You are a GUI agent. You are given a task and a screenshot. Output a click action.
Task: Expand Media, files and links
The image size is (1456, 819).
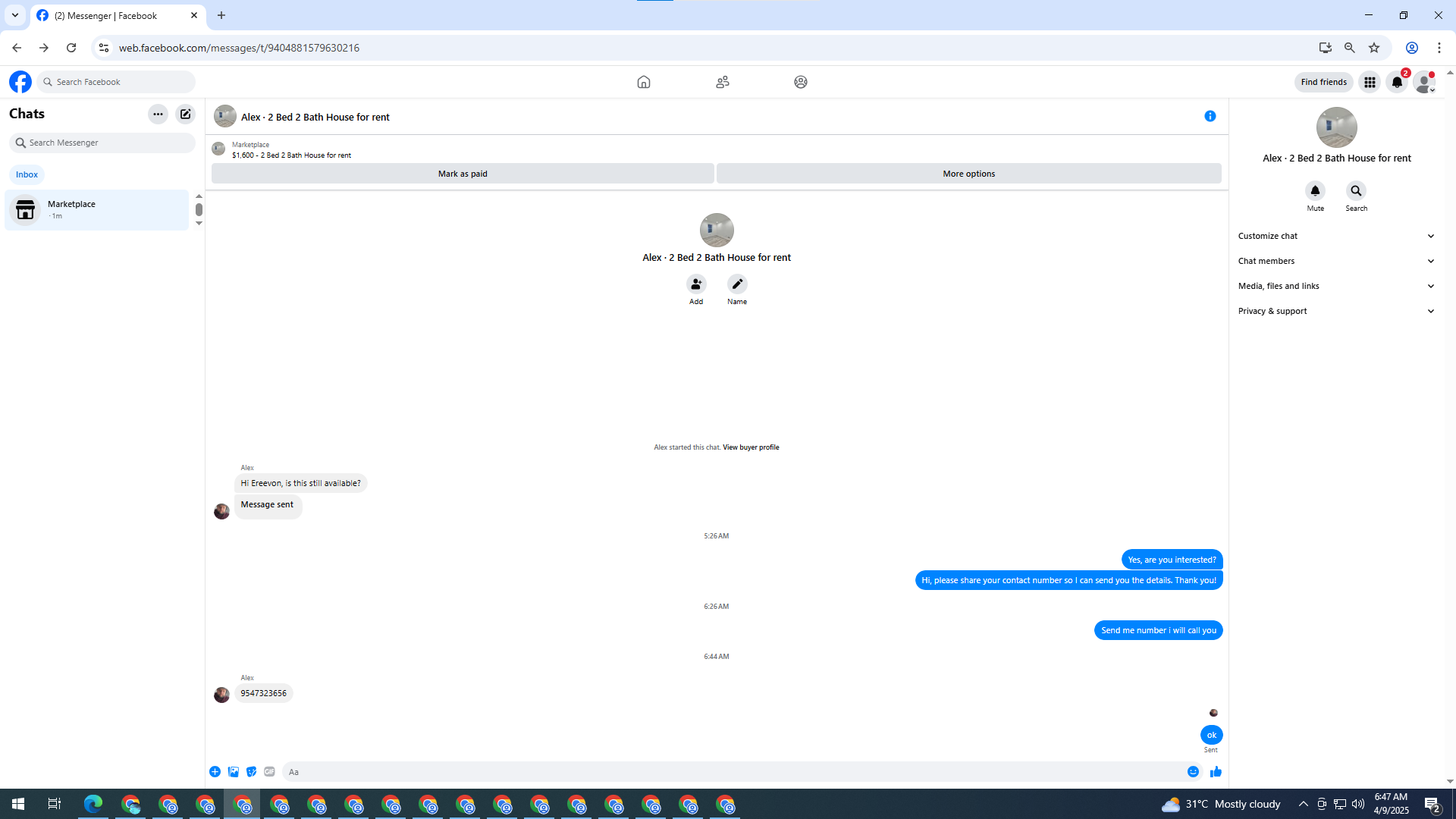click(1337, 287)
